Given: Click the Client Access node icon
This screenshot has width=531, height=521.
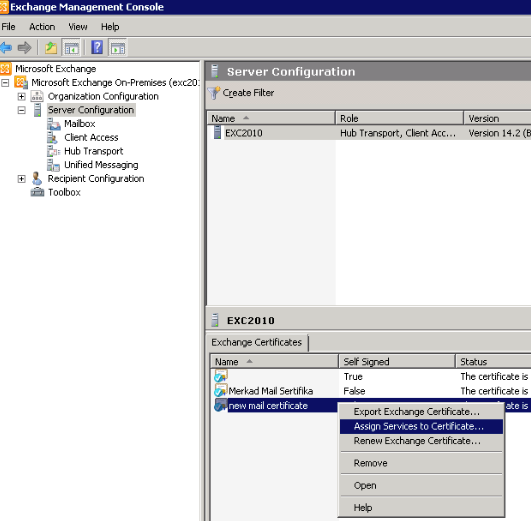Looking at the screenshot, I should coord(52,138).
